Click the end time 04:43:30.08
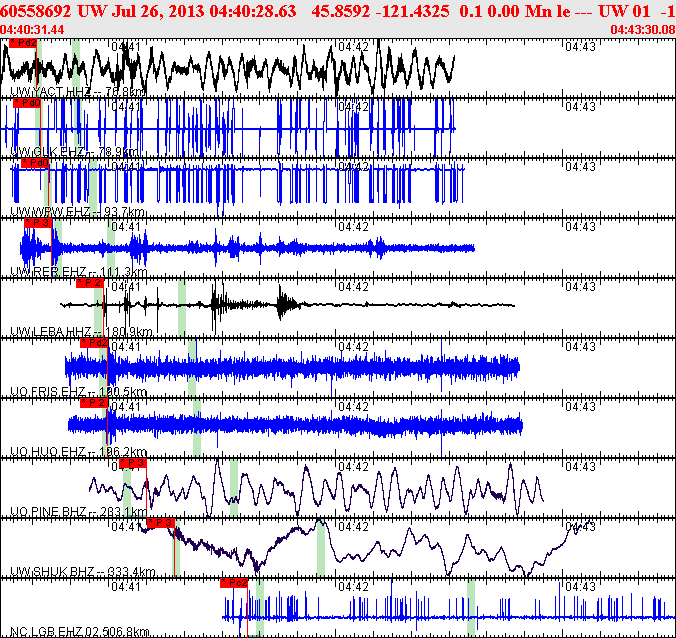The image size is (676, 638). click(643, 29)
